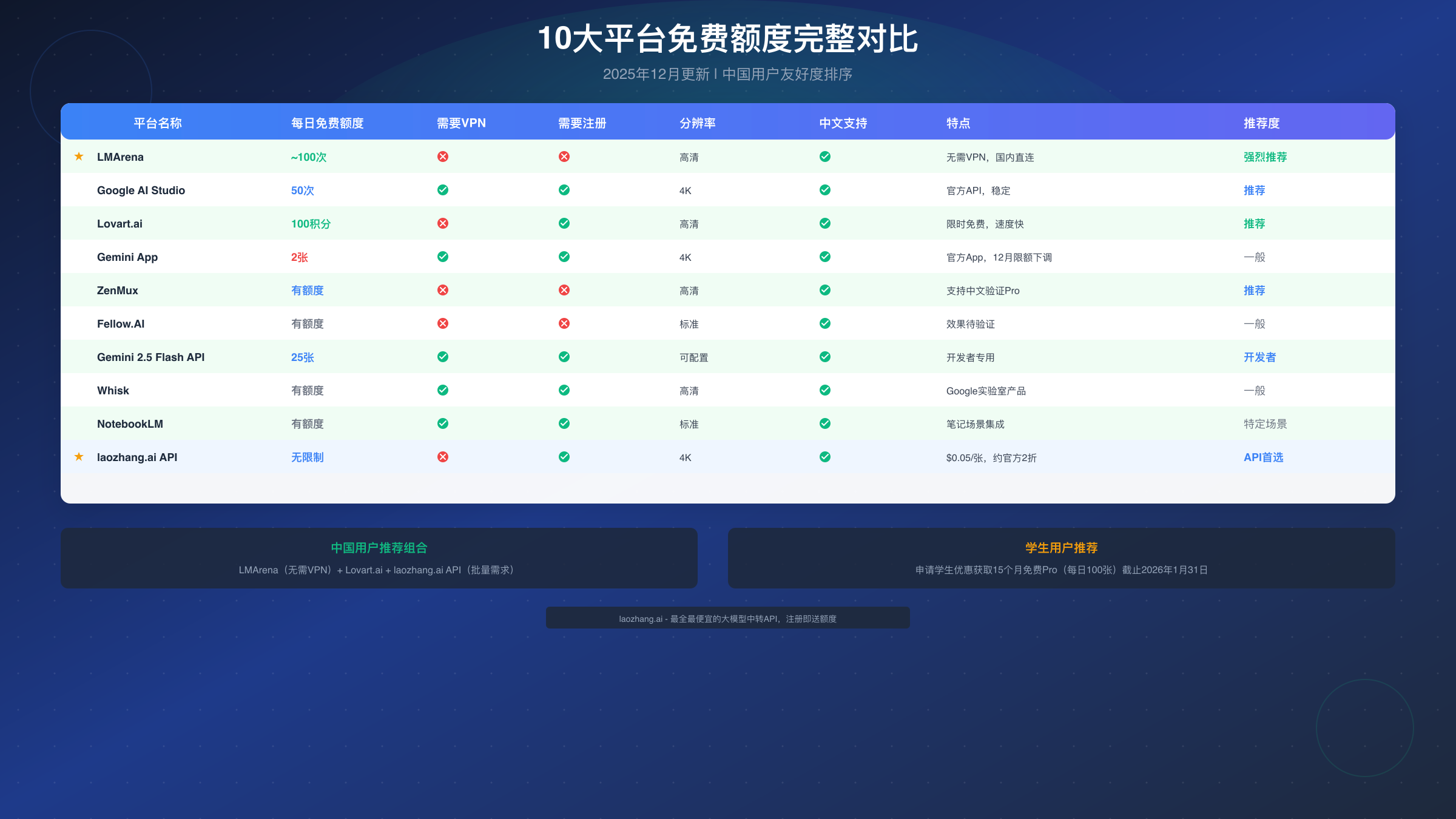The width and height of the screenshot is (1456, 819).
Task: Toggle Gemini App's Chinese support checkmark
Action: tap(824, 257)
